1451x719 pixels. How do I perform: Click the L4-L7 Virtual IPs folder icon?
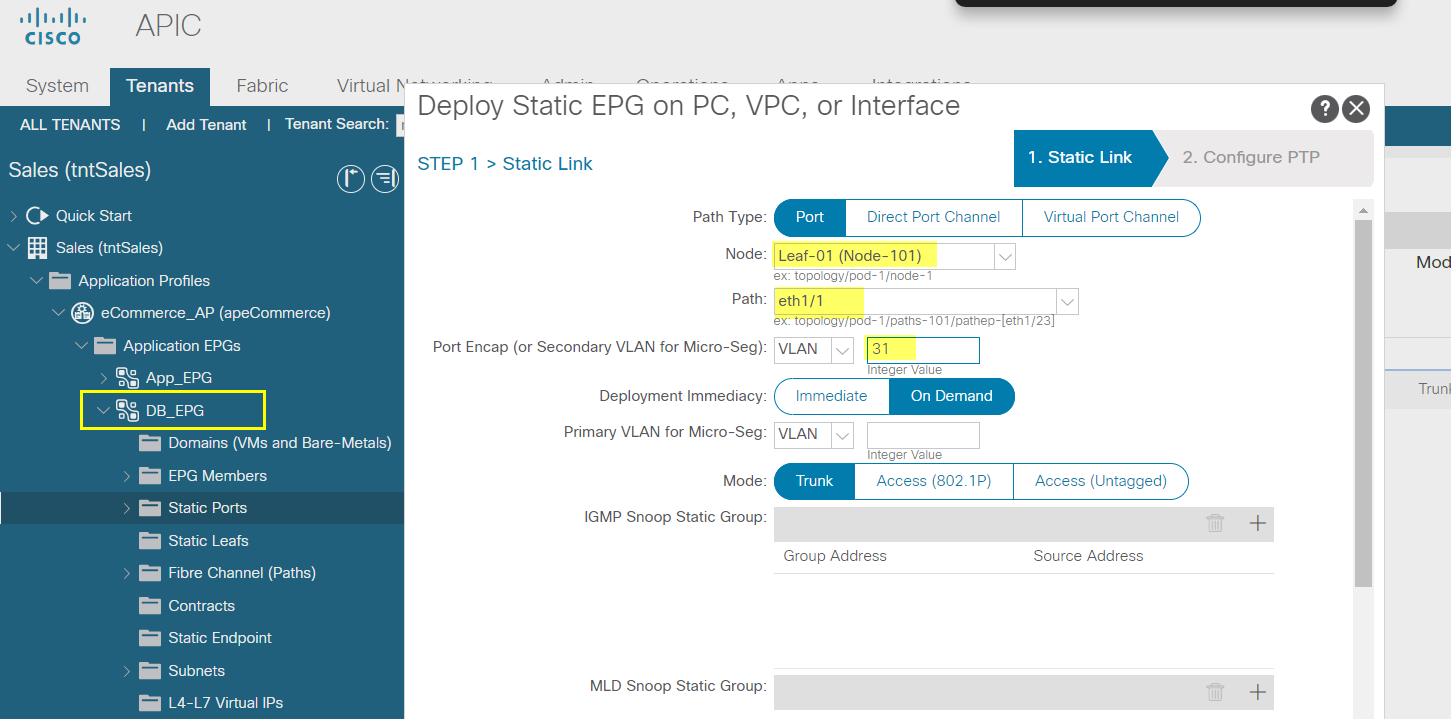click(150, 703)
